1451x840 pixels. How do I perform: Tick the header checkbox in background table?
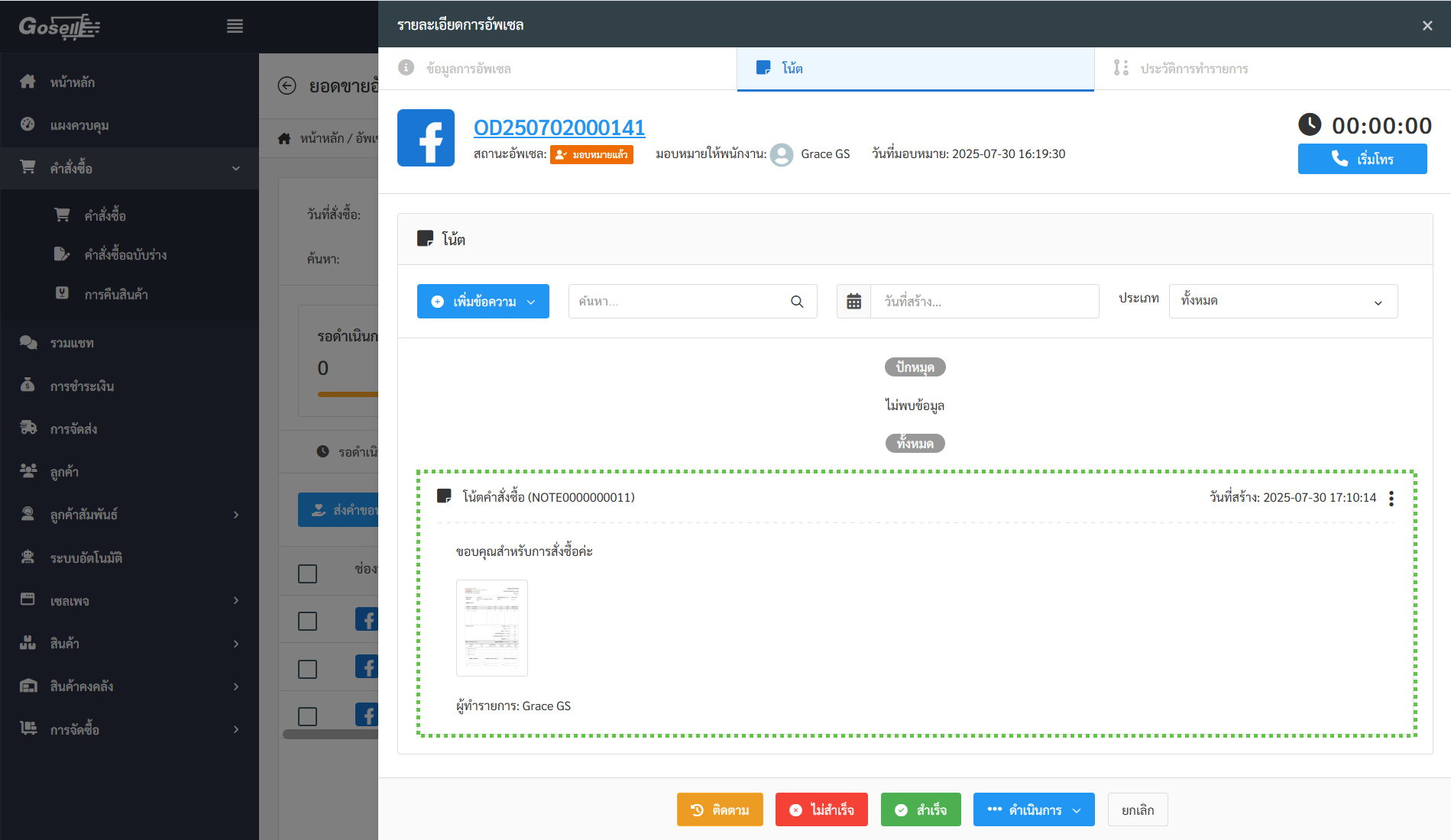coord(307,573)
